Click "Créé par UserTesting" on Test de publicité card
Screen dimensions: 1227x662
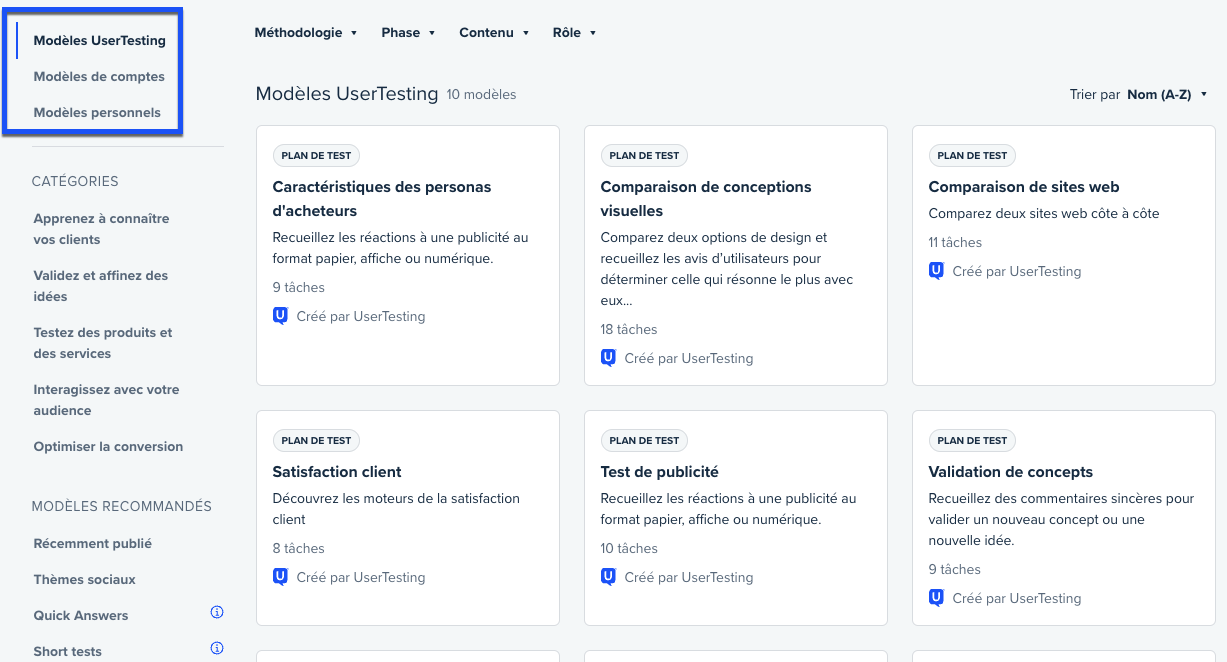(689, 577)
